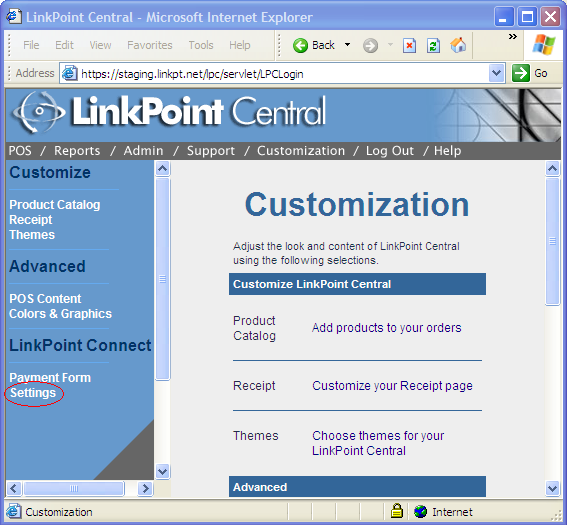Viewport: 567px width, 525px height.
Task: Click the main page scroll down arrow
Action: (x=553, y=489)
